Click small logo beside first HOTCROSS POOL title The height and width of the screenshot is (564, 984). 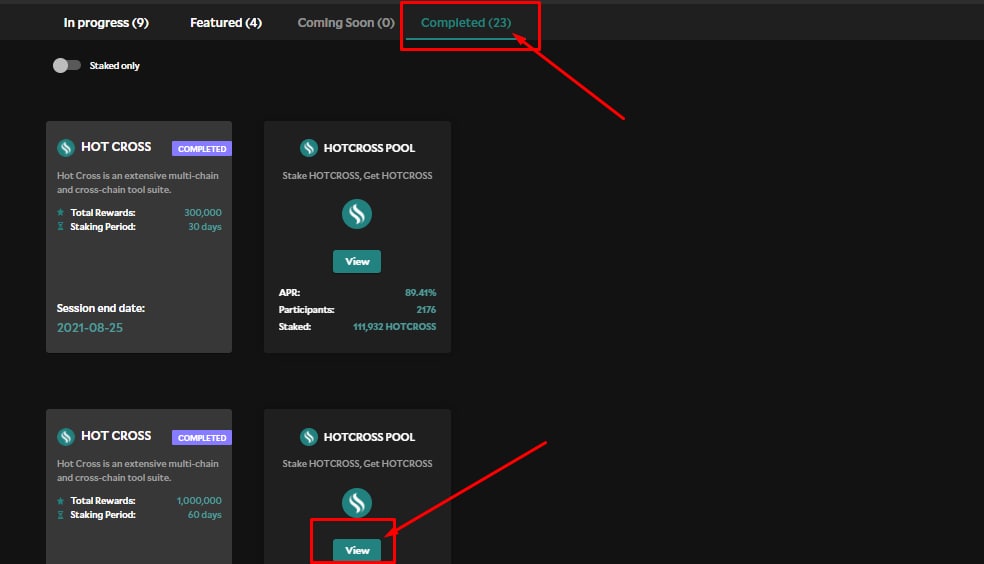(x=309, y=148)
